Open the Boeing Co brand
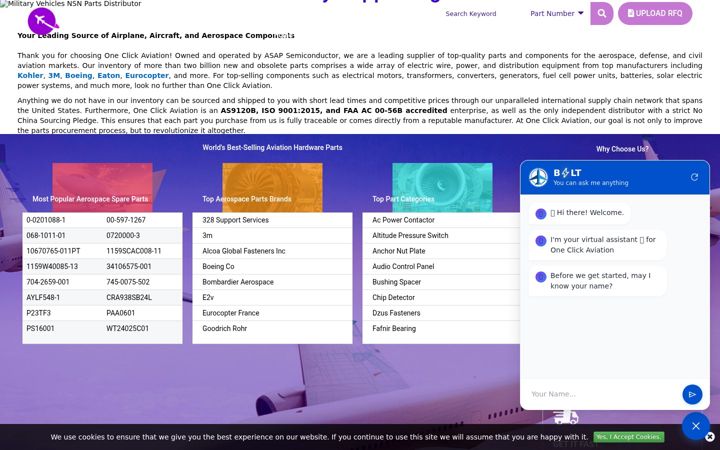Viewport: 720px width, 450px height. point(218,266)
